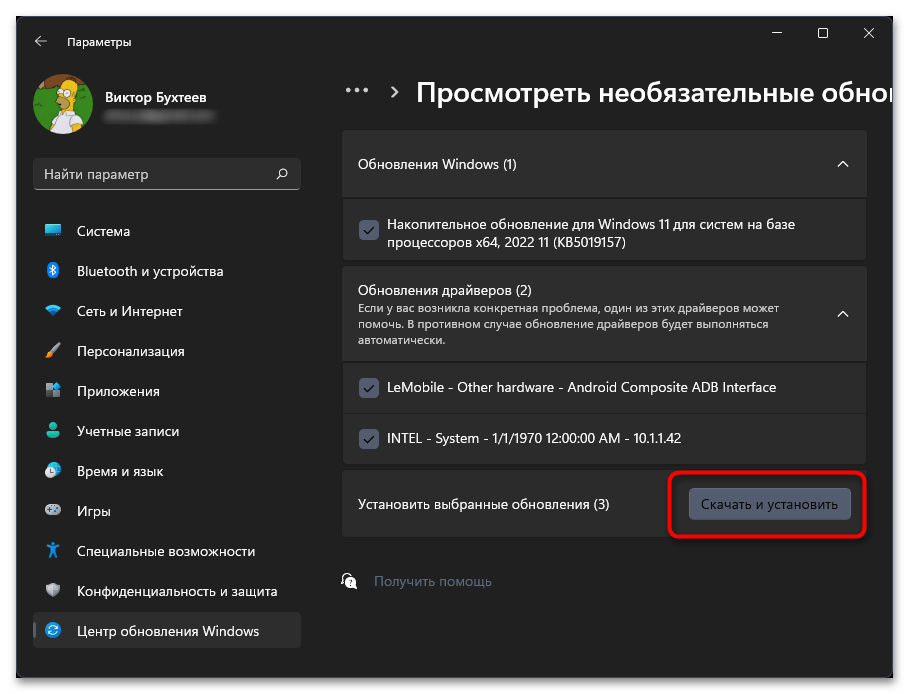Click the accessibility figure icon
Image resolution: width=909 pixels, height=694 pixels.
[53, 550]
